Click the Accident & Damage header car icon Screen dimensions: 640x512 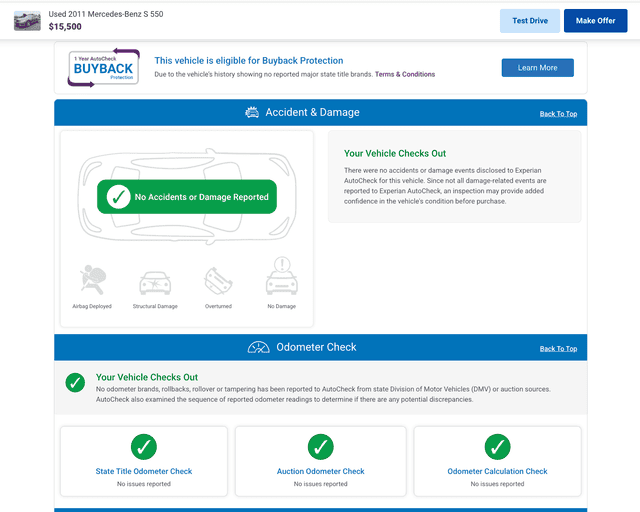[x=252, y=113]
